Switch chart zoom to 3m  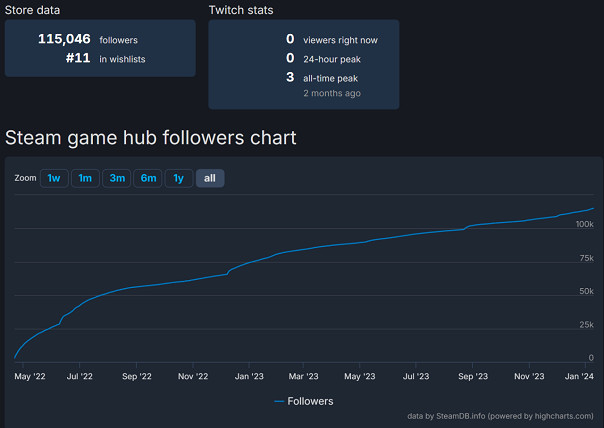coord(117,178)
